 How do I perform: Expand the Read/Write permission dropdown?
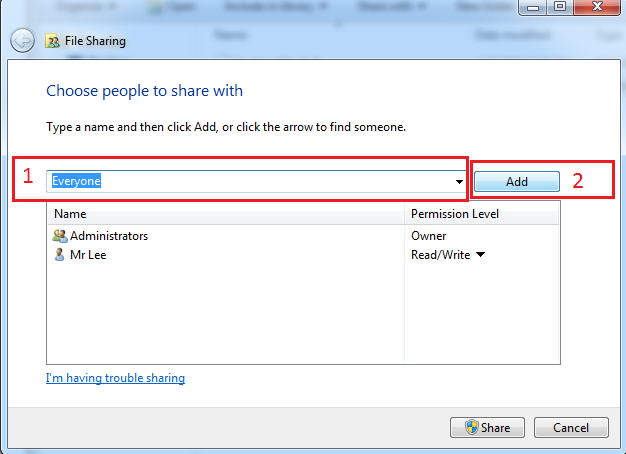click(480, 255)
